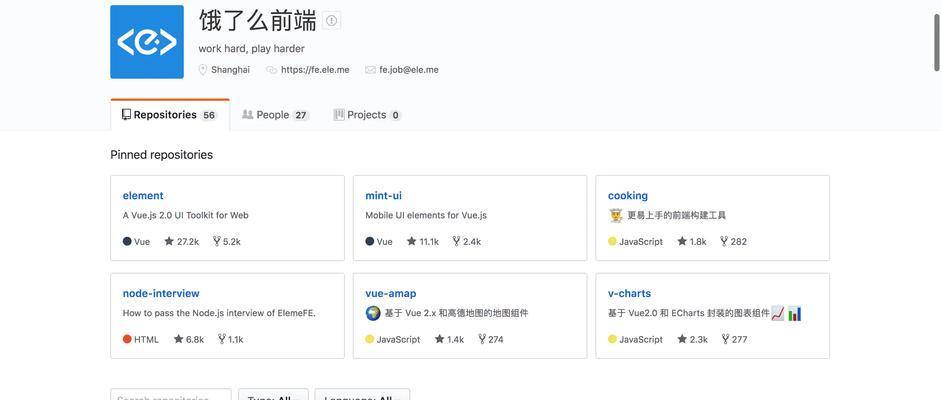
Task: Click the globe emoji in vue-amap description
Action: (x=373, y=313)
